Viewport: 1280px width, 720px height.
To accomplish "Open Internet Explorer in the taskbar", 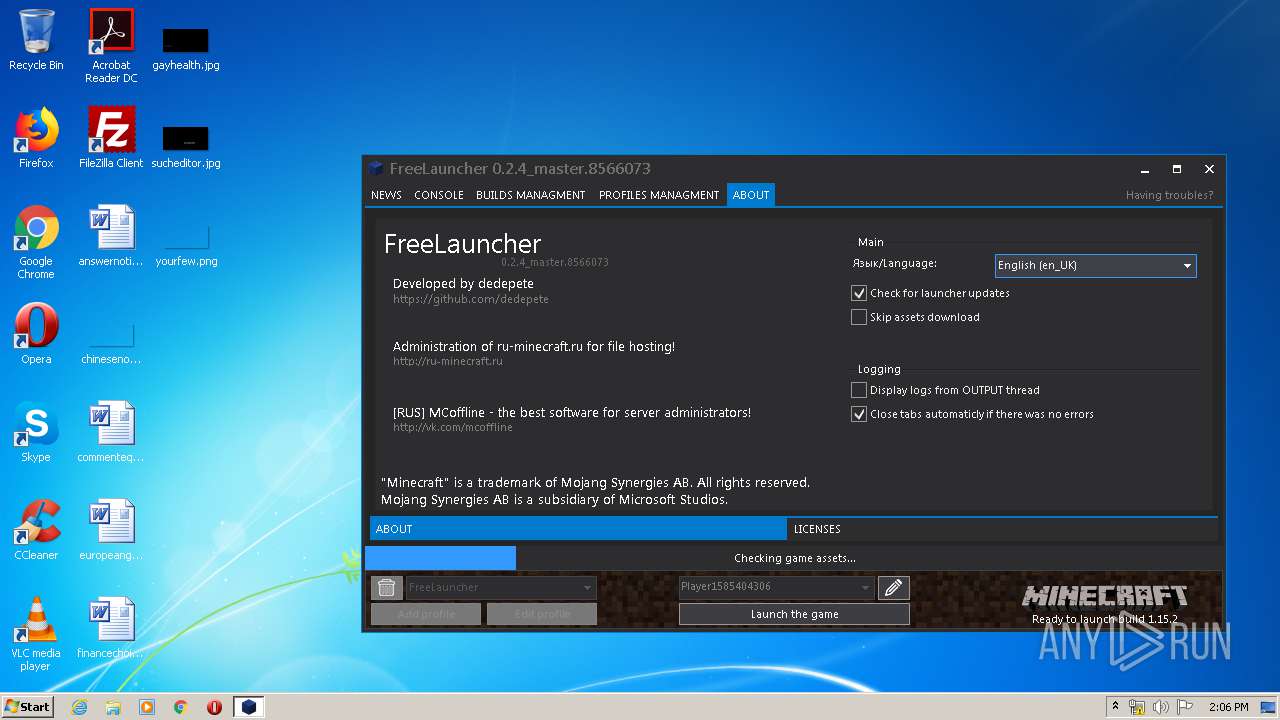I will [80, 707].
